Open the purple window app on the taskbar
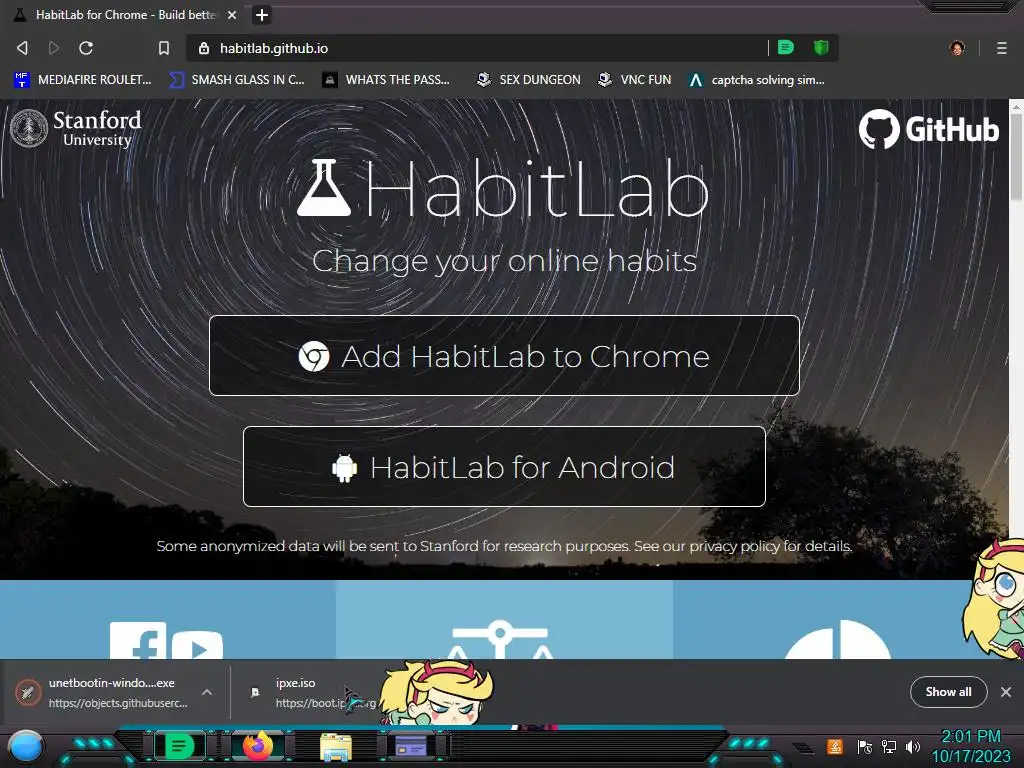 pos(411,746)
